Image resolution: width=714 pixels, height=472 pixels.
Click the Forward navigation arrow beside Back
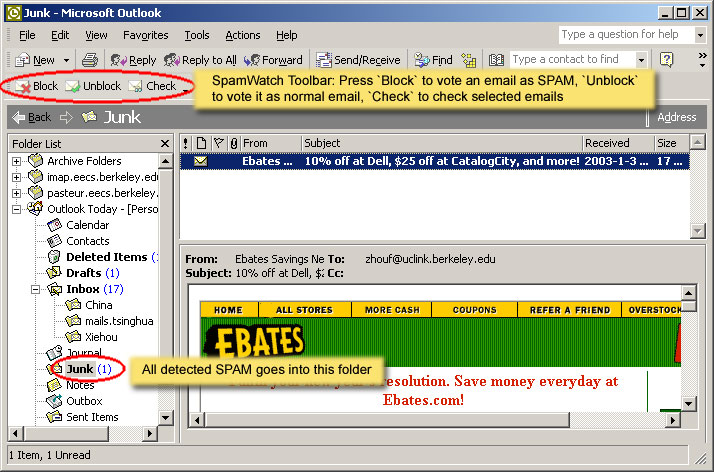[x=66, y=117]
